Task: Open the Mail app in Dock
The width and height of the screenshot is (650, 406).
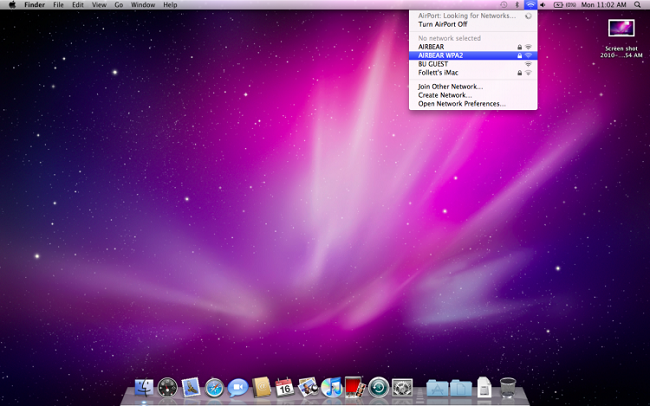Action: tap(191, 388)
